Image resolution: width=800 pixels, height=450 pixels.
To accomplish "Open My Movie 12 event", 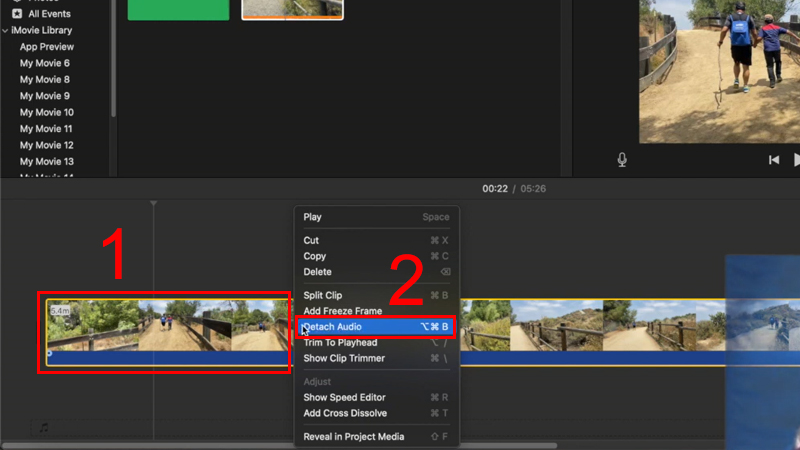I will point(47,145).
